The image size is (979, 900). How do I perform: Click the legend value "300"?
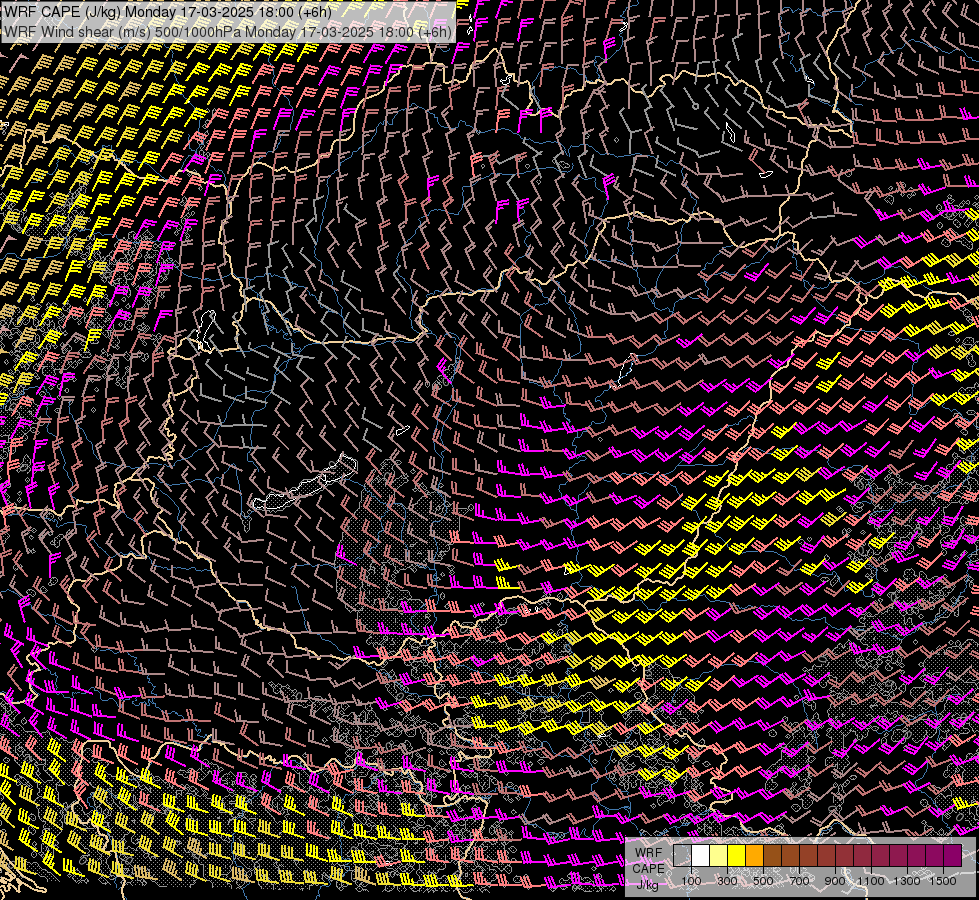point(727,881)
